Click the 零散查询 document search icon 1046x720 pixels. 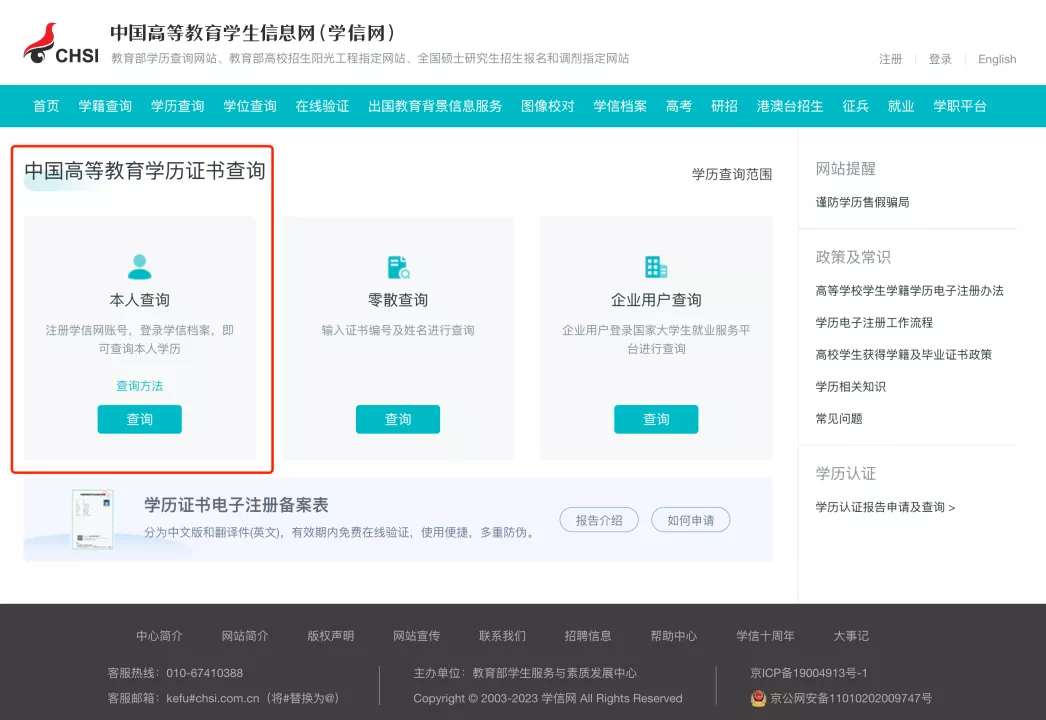coord(398,267)
